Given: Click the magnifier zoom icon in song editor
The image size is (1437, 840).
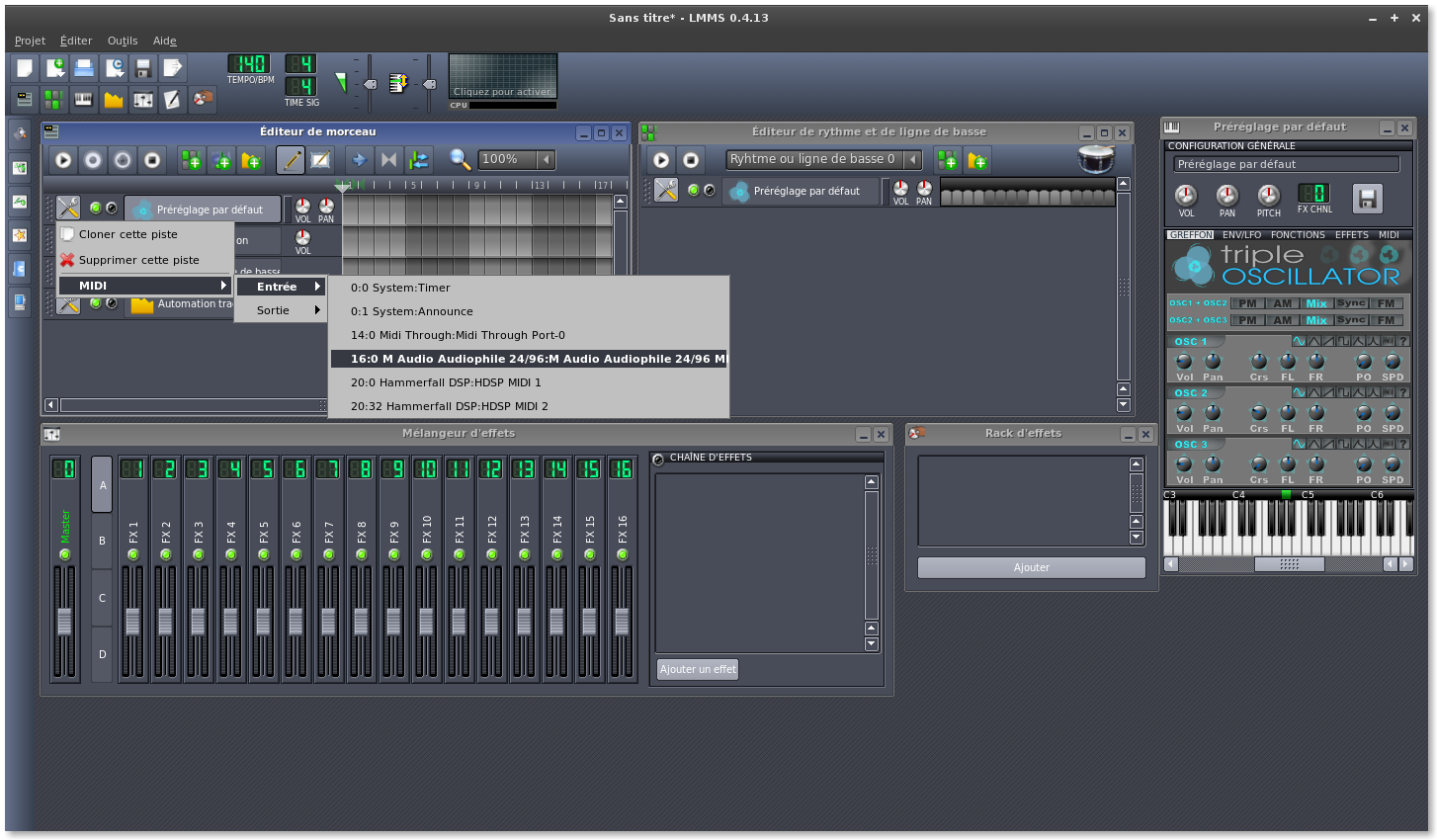Looking at the screenshot, I should point(460,160).
